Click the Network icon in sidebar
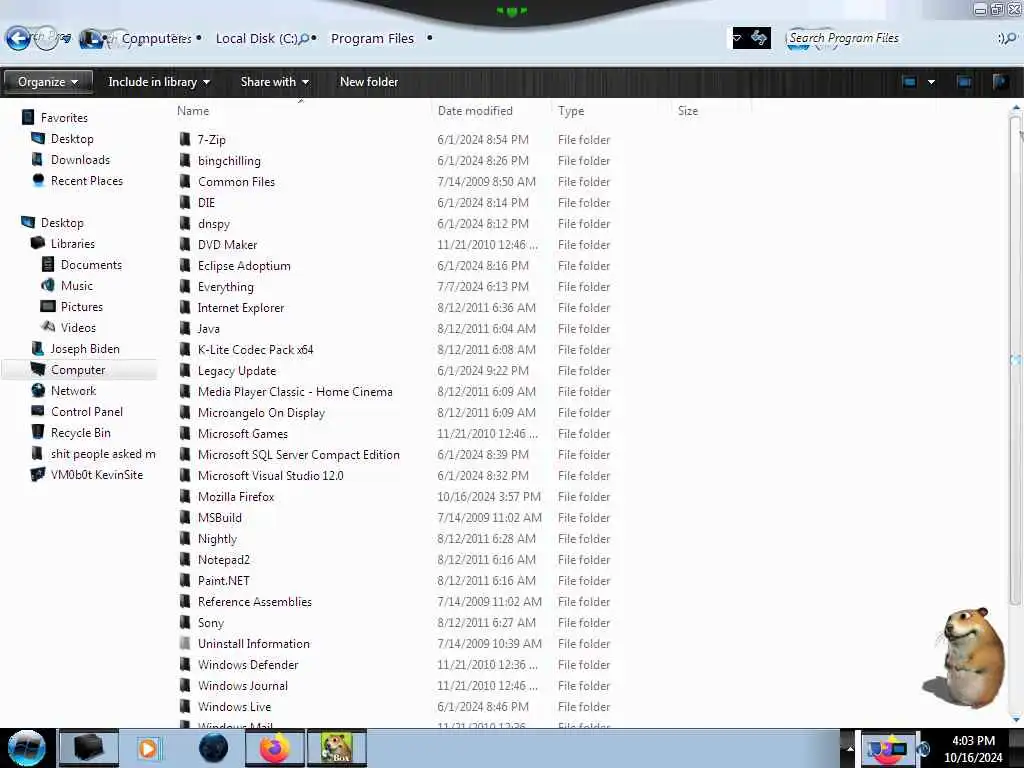This screenshot has width=1024, height=768. [x=38, y=391]
